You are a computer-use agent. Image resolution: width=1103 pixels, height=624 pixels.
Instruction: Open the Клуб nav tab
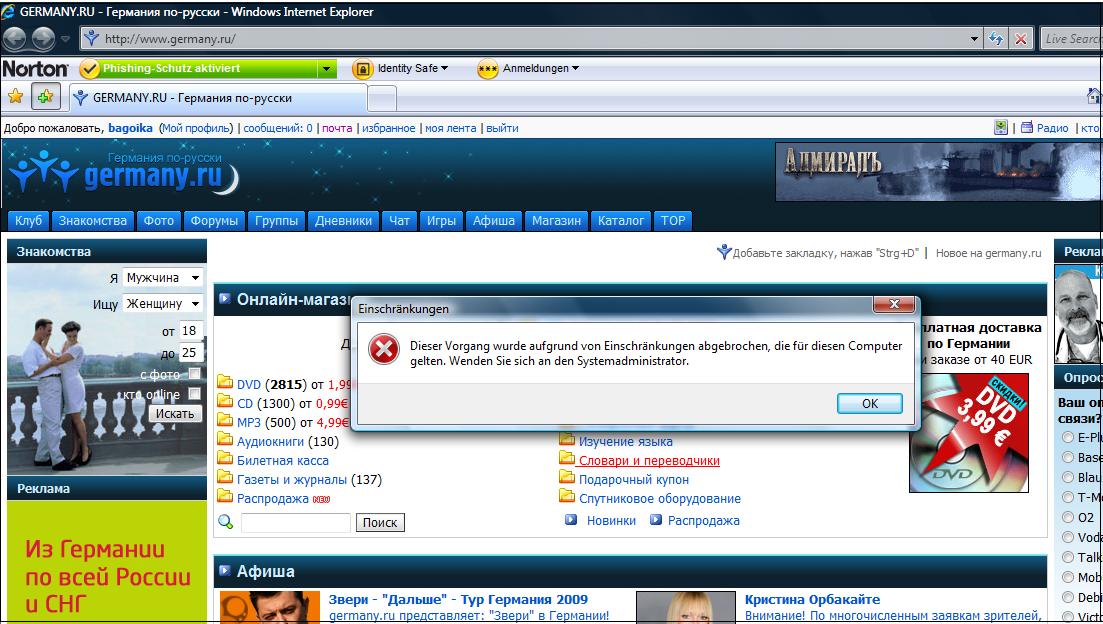click(x=28, y=220)
